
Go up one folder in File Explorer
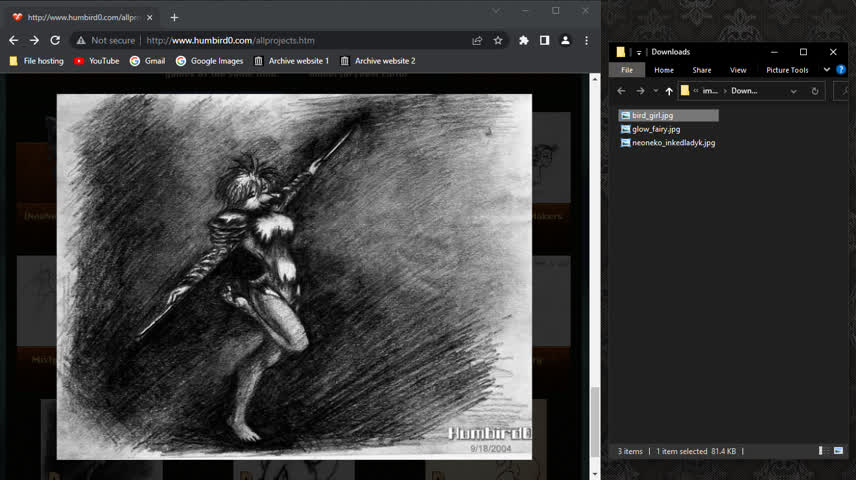point(669,91)
